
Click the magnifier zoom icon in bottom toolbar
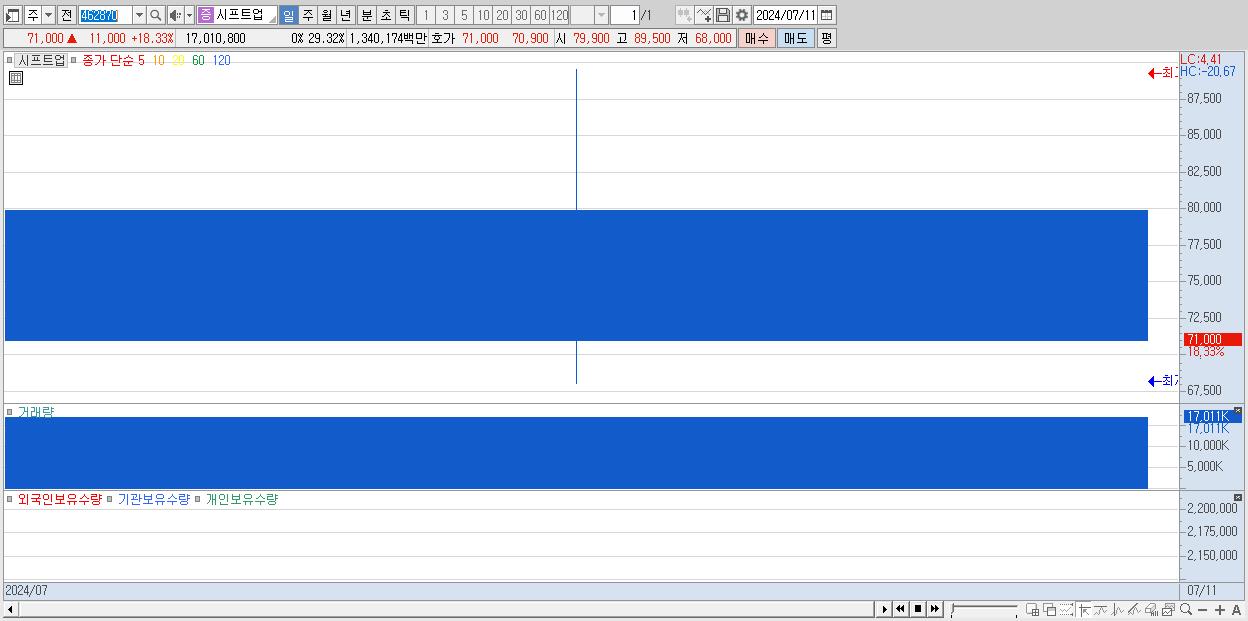1186,609
